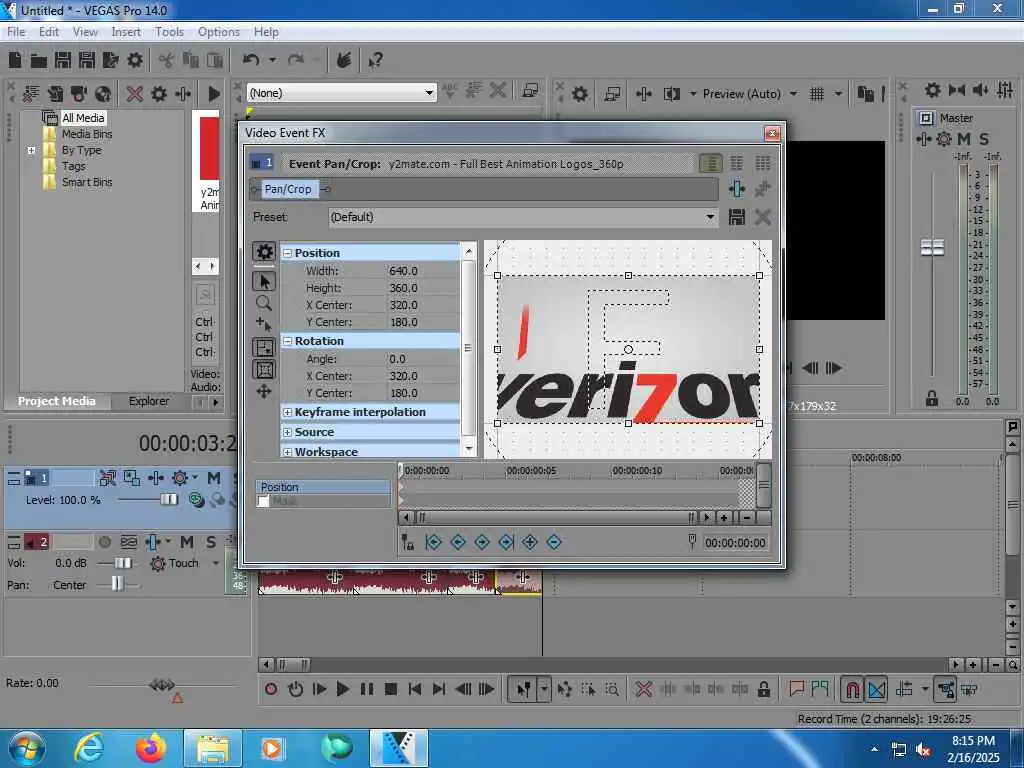The image size is (1024, 768).
Task: Select the Media Bins folder
Action: click(87, 134)
